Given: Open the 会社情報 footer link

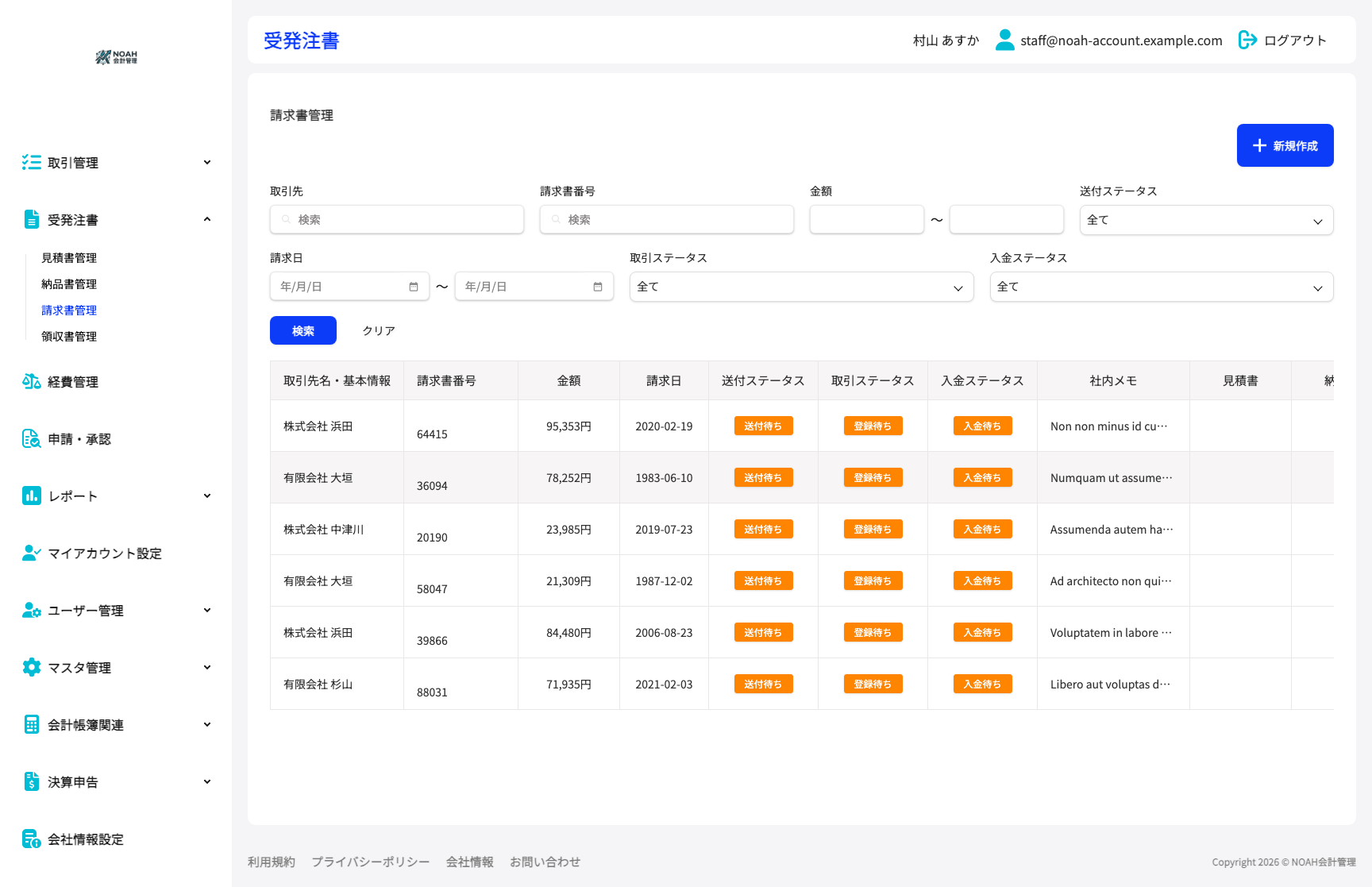Looking at the screenshot, I should 470,862.
